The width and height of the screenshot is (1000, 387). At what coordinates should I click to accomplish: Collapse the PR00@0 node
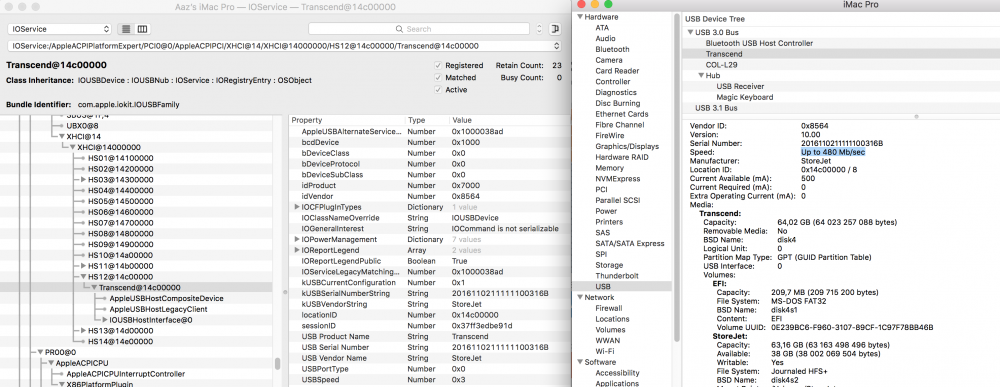click(40, 352)
